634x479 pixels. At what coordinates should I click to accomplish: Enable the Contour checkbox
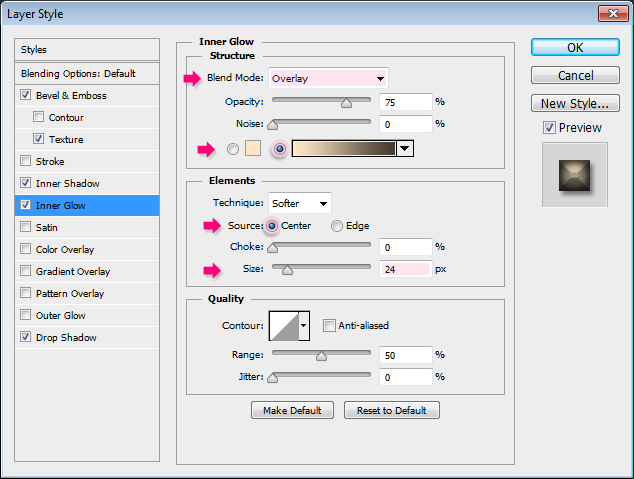pos(38,117)
